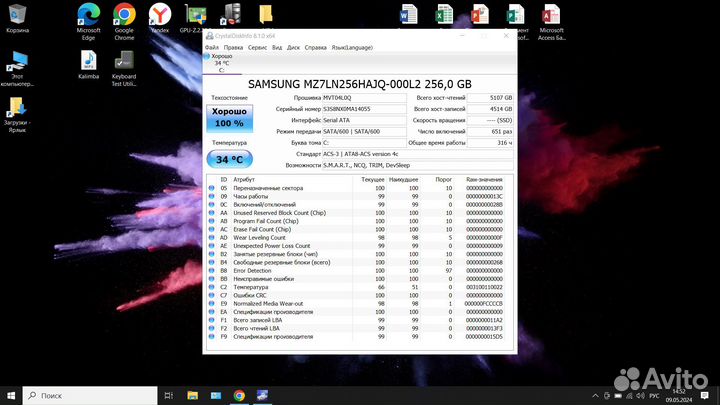Open the Язык(Language) menu

pos(352,47)
